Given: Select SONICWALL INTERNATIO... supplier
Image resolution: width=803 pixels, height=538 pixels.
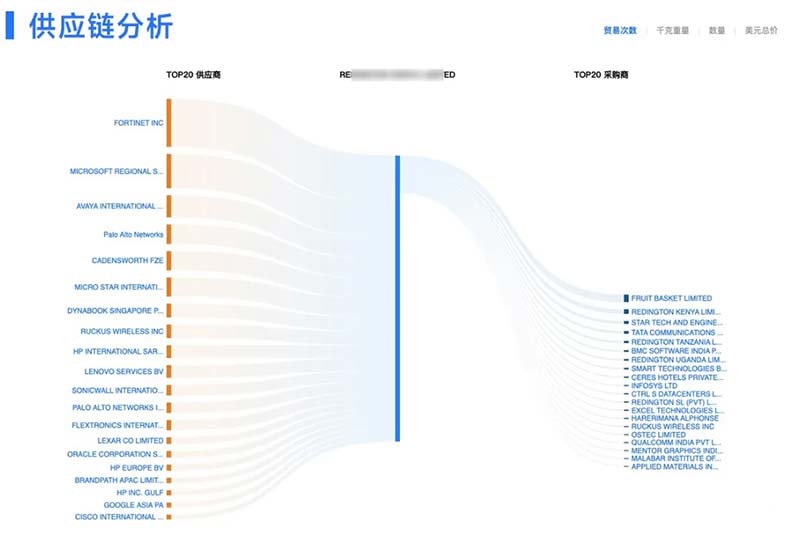Looking at the screenshot, I should (118, 391).
